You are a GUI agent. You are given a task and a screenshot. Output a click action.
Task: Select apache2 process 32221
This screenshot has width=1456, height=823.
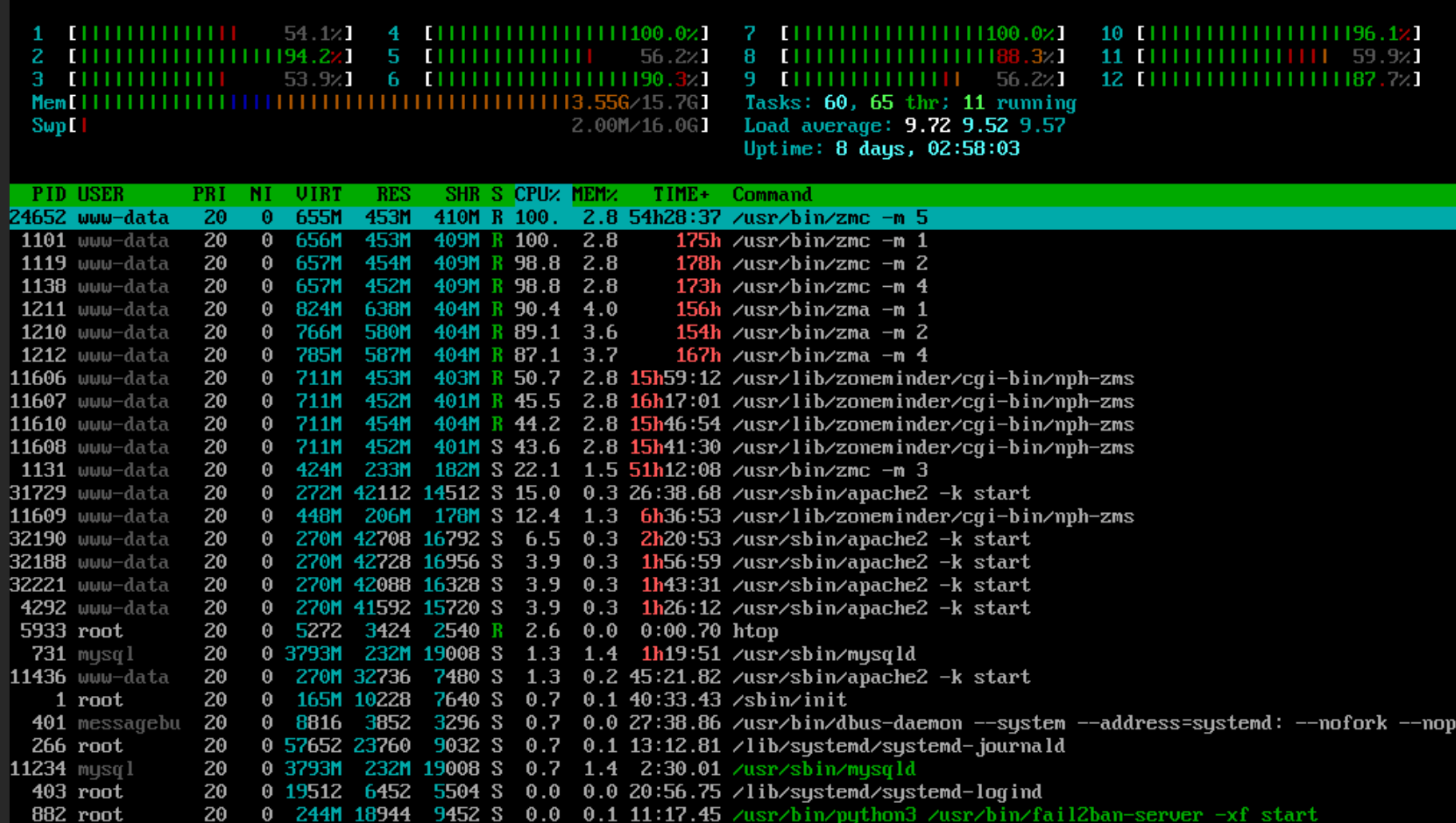[x=732, y=585]
